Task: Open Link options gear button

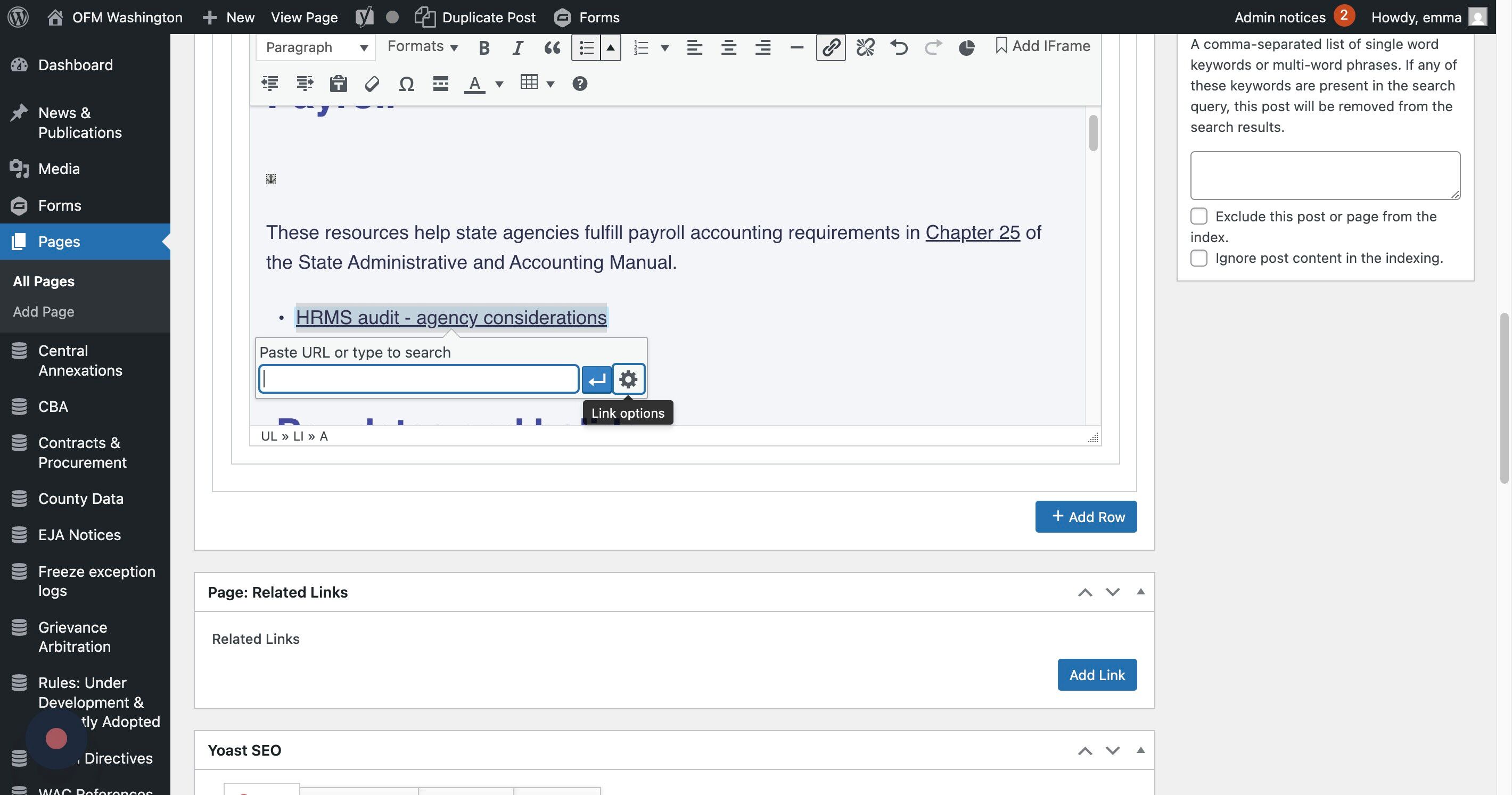Action: tap(628, 379)
